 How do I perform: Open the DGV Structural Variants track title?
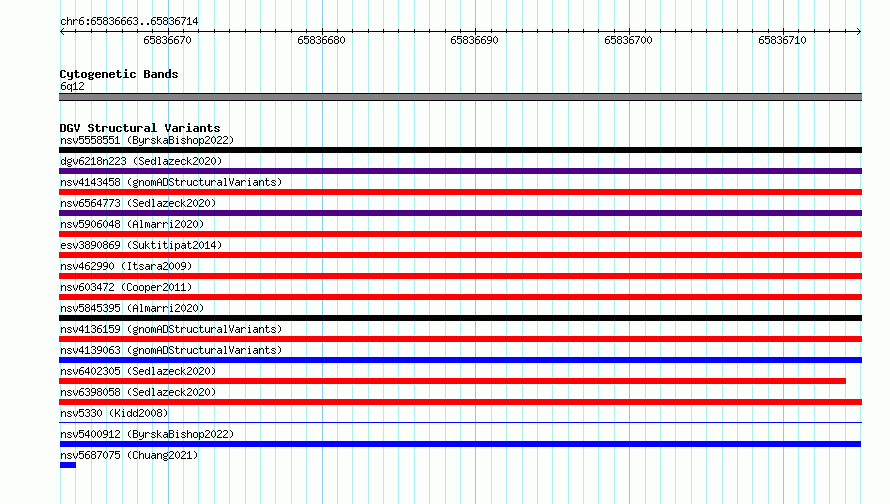click(x=140, y=128)
